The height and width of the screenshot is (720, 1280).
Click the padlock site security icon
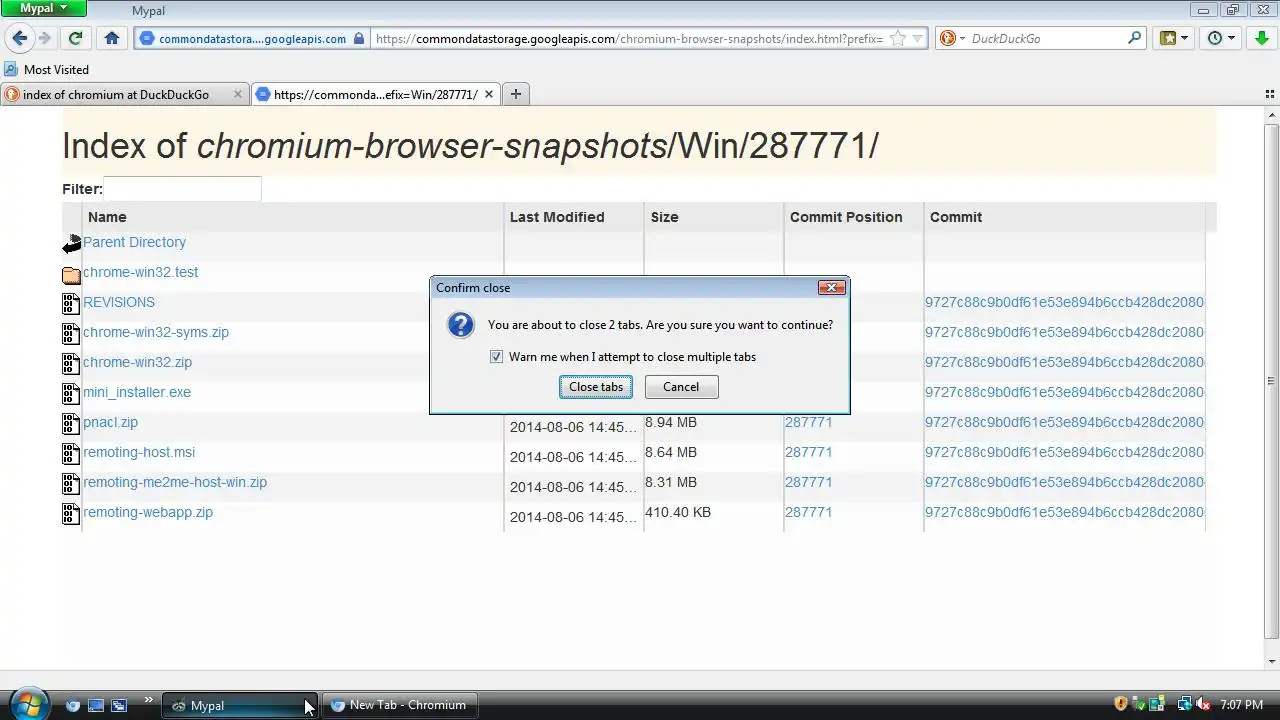(357, 39)
